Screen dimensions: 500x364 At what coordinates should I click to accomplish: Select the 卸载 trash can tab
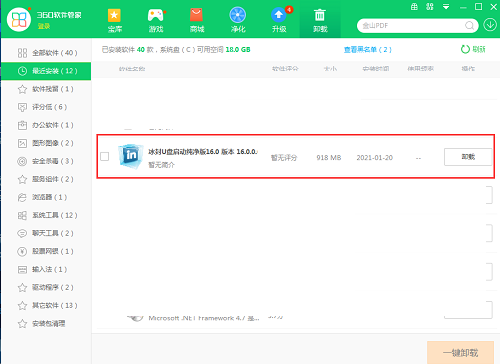(320, 20)
